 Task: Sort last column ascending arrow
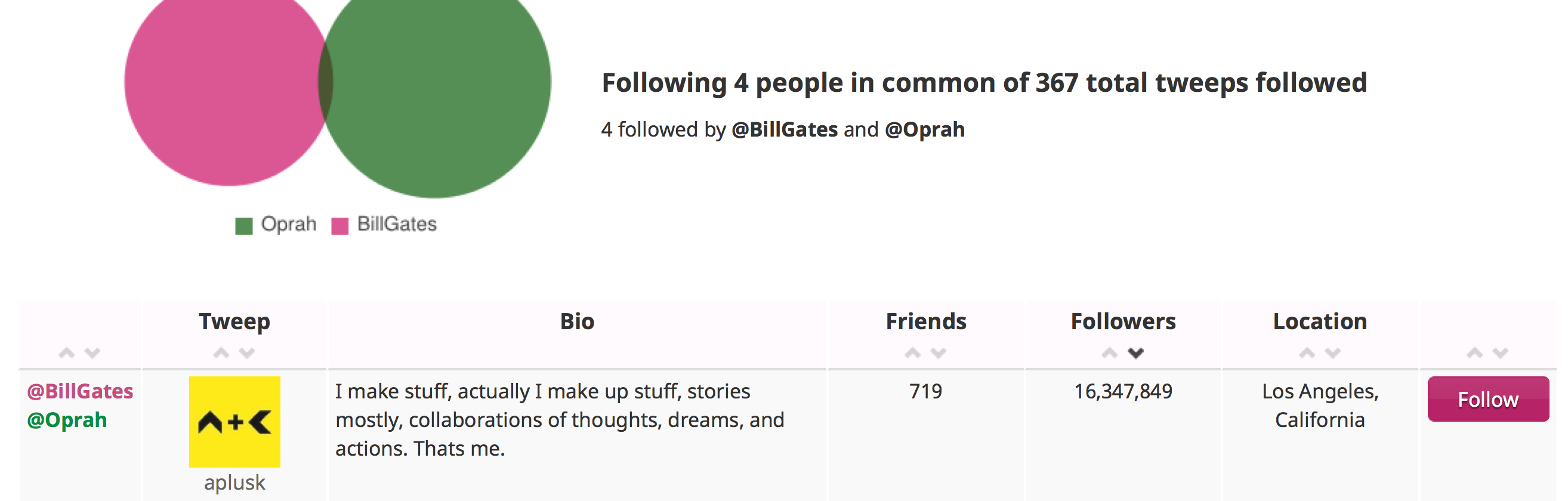(x=1474, y=352)
